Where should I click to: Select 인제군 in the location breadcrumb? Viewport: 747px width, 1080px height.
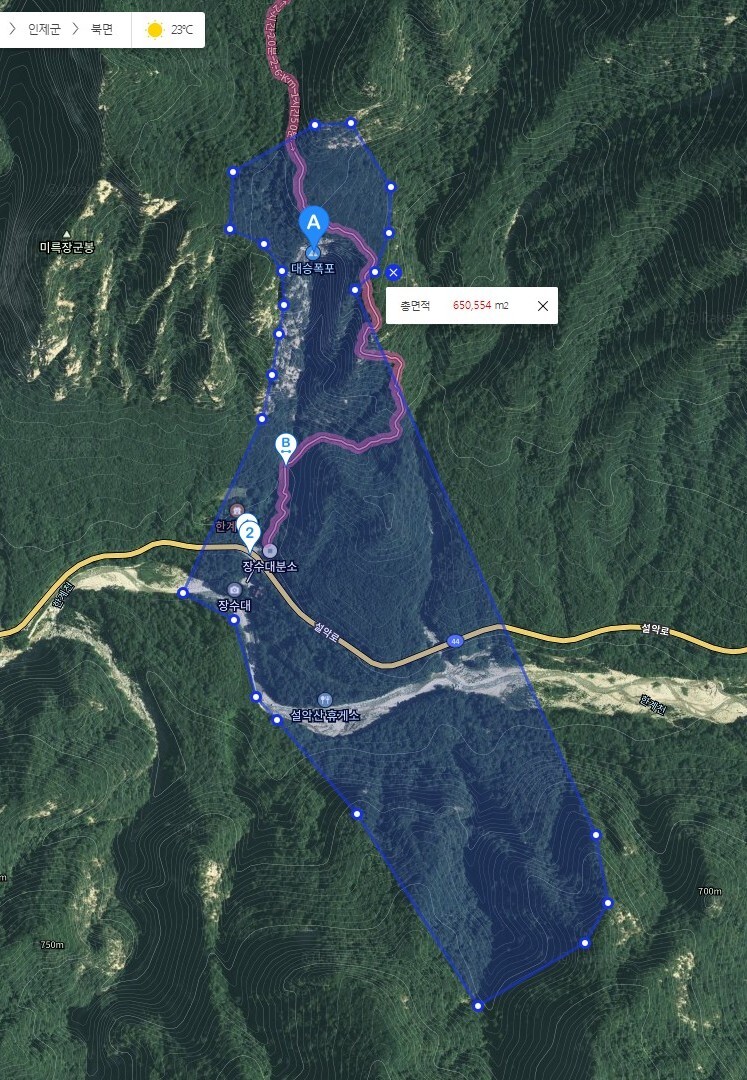44,30
